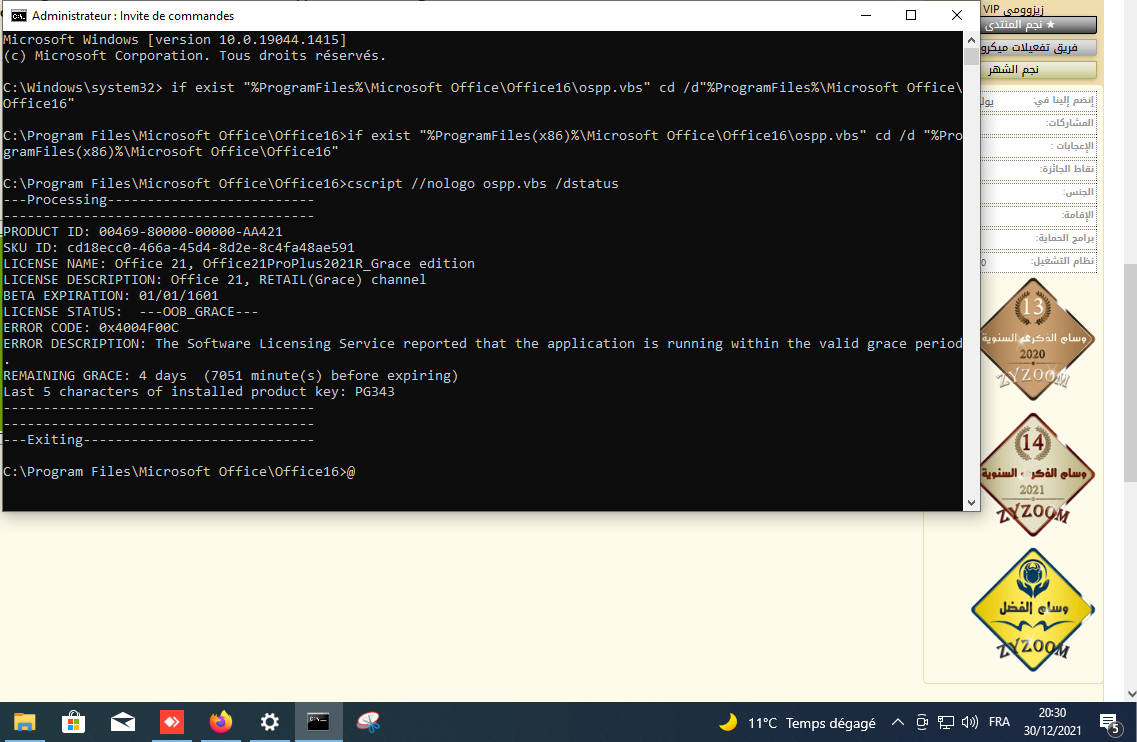
Task: Select the Command Prompt taskbar icon
Action: coord(318,722)
